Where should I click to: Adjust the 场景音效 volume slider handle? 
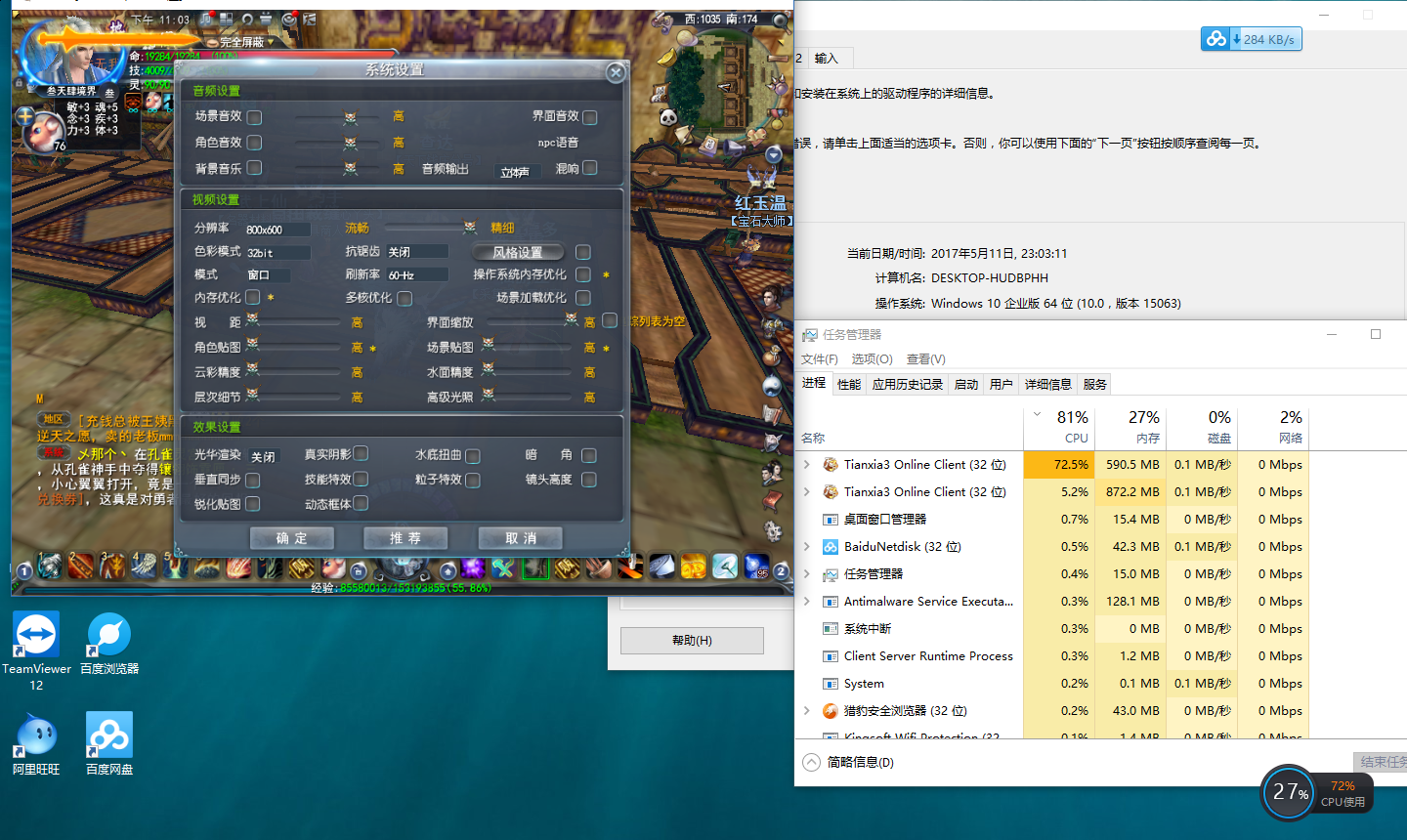[350, 117]
